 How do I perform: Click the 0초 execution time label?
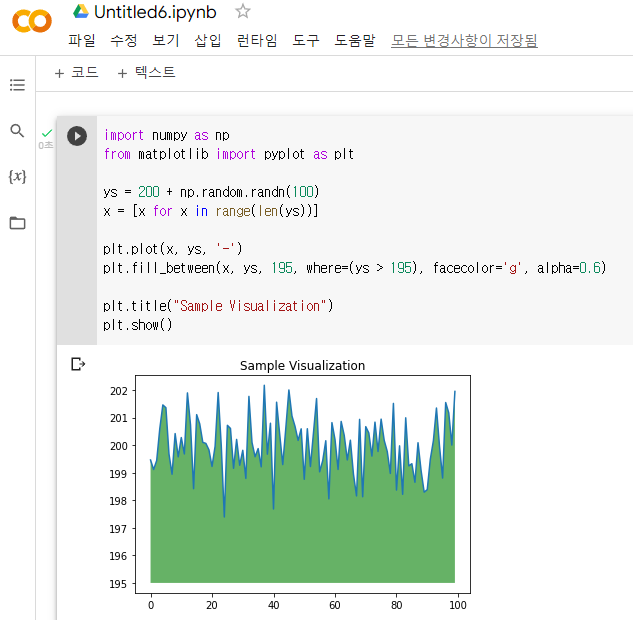pyautogui.click(x=46, y=145)
